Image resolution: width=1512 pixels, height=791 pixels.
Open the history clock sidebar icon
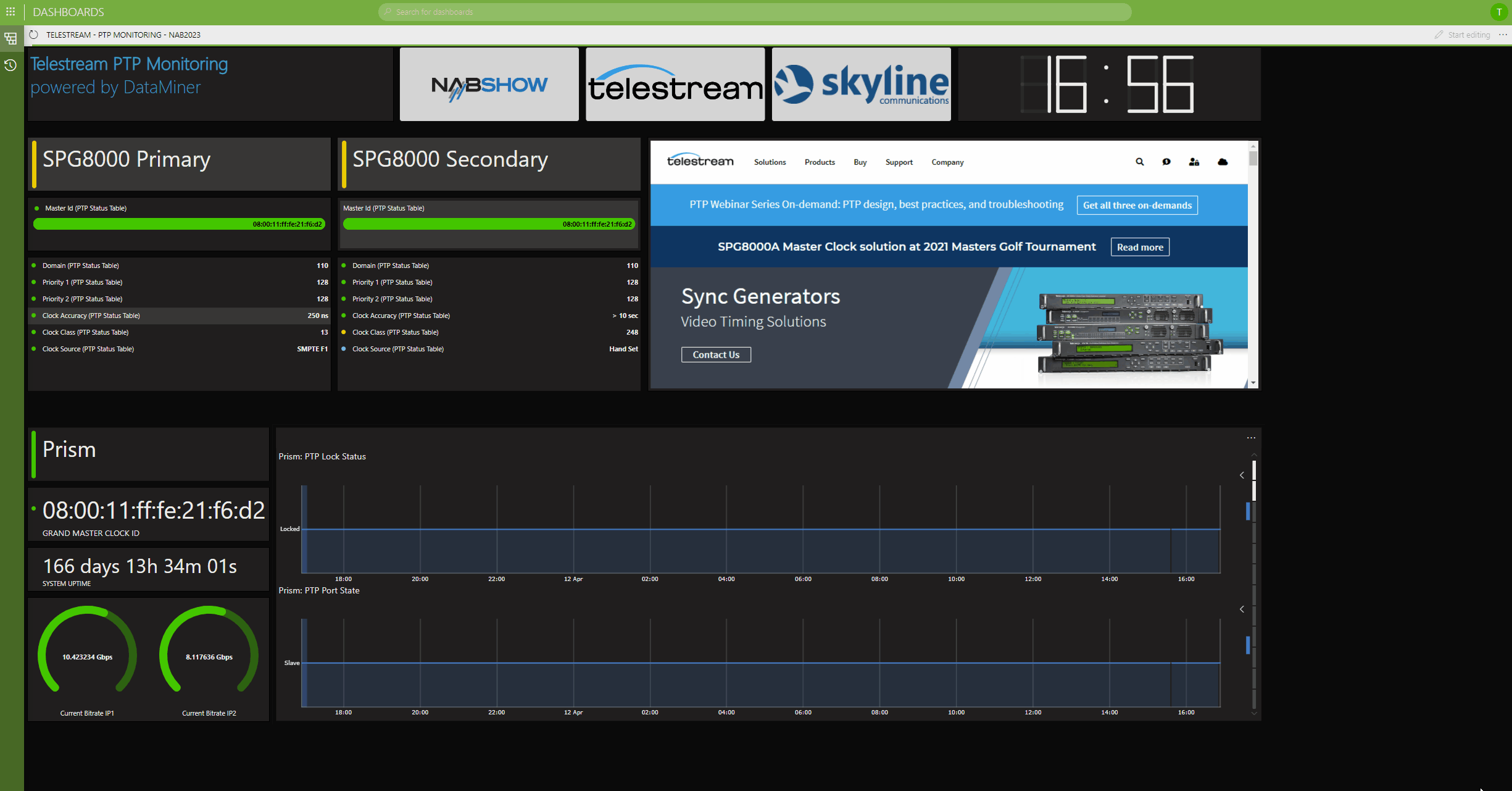10,65
